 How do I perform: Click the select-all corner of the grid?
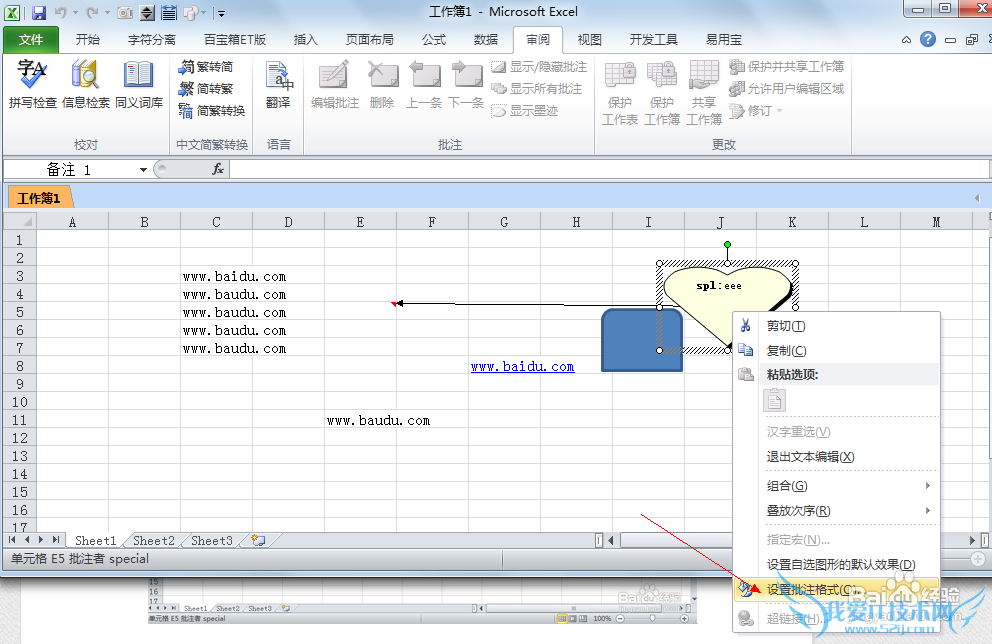coord(20,221)
